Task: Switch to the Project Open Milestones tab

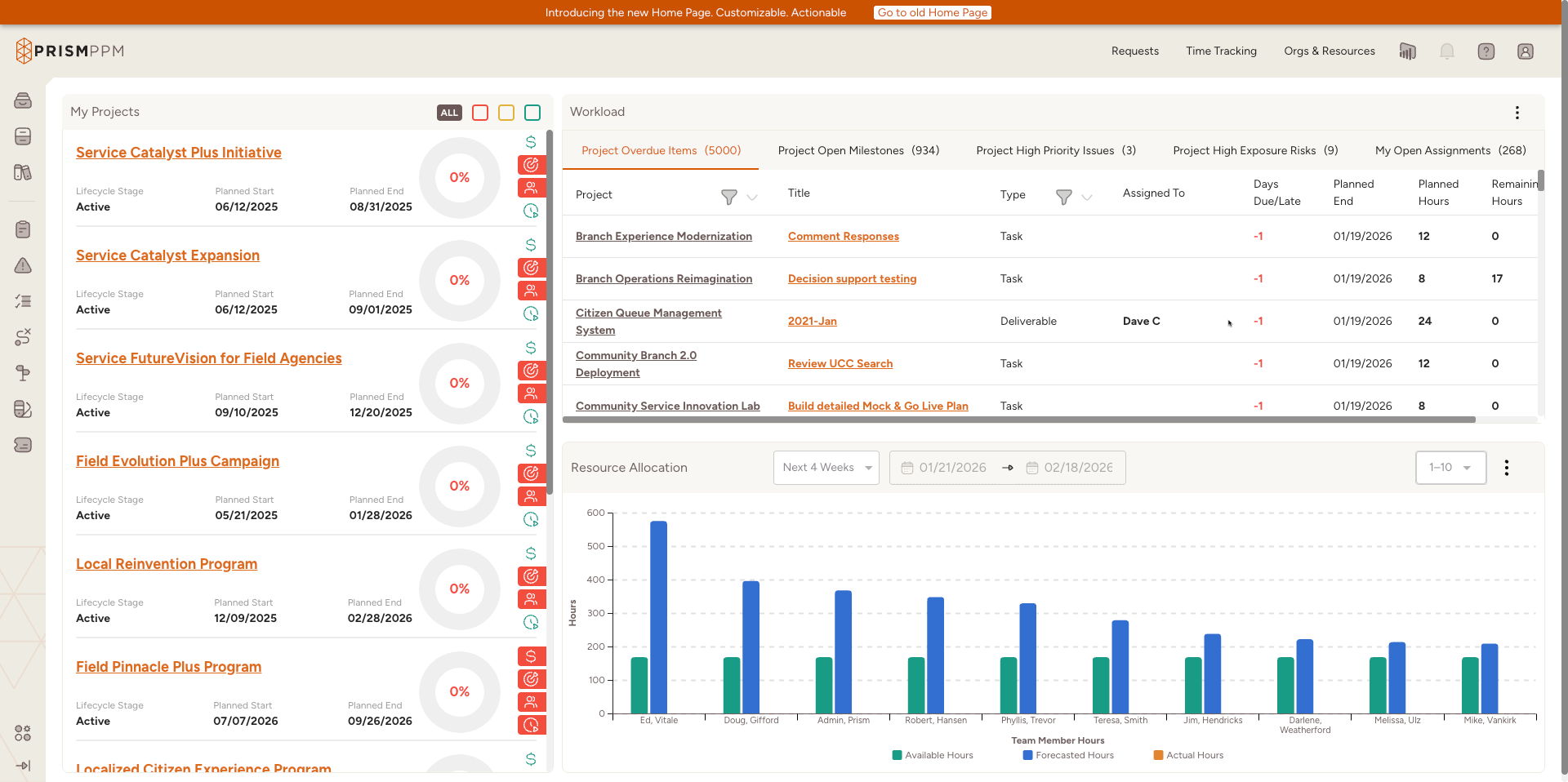Action: pyautogui.click(x=858, y=150)
